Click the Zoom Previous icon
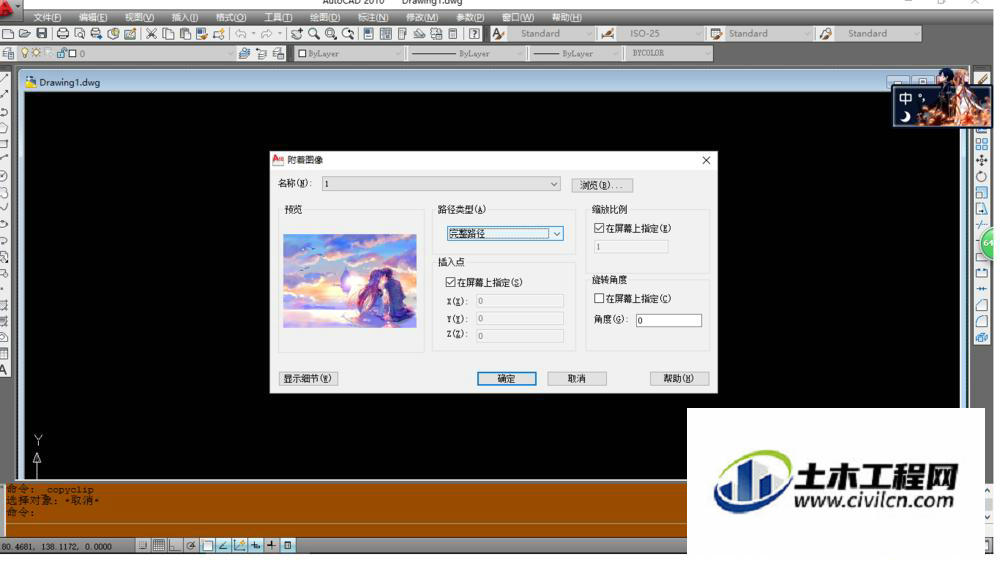This screenshot has height=562, width=1000. (x=348, y=33)
